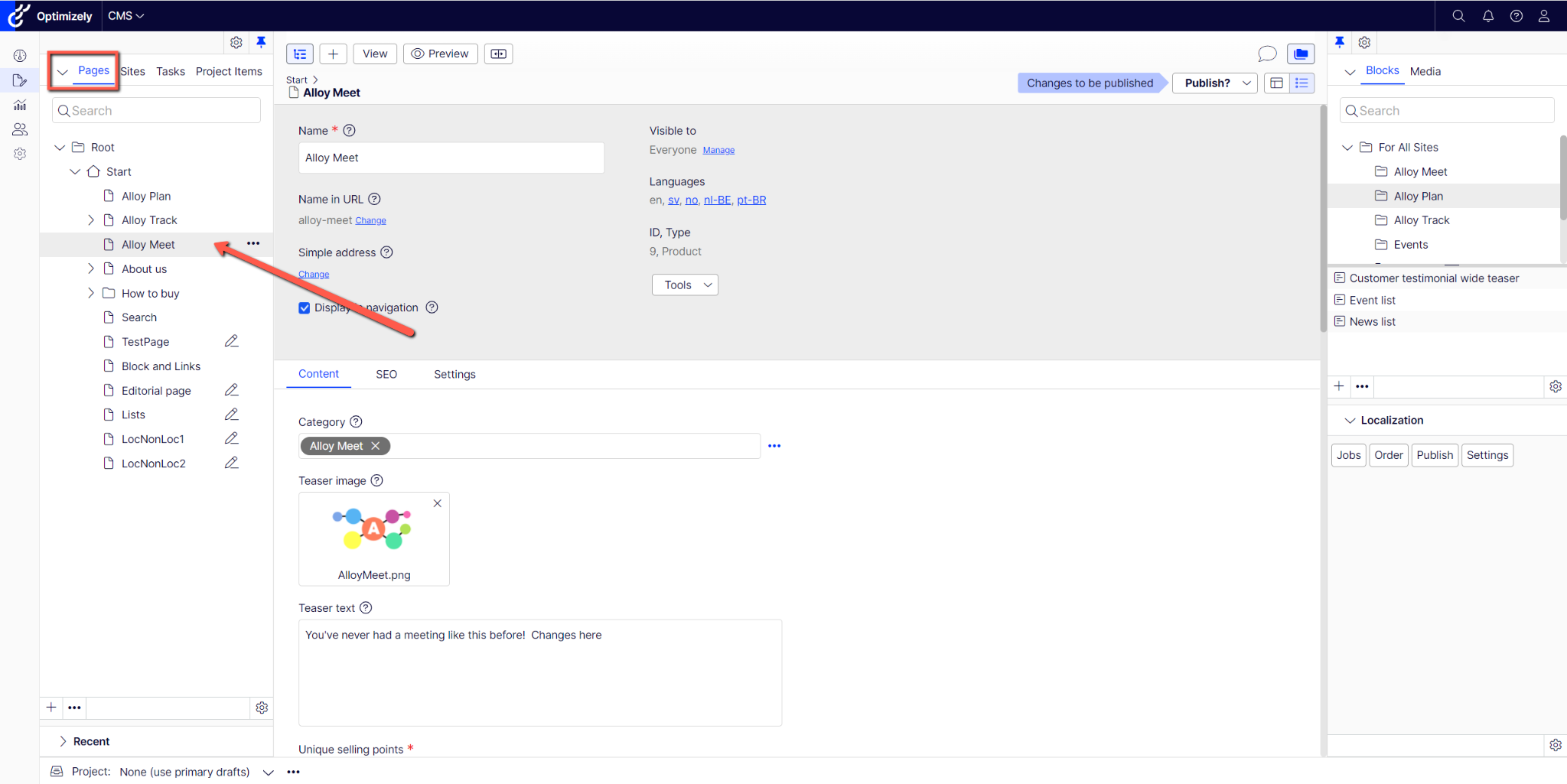Add new page with bottom-left plus icon
Image resolution: width=1567 pixels, height=784 pixels.
tap(51, 708)
